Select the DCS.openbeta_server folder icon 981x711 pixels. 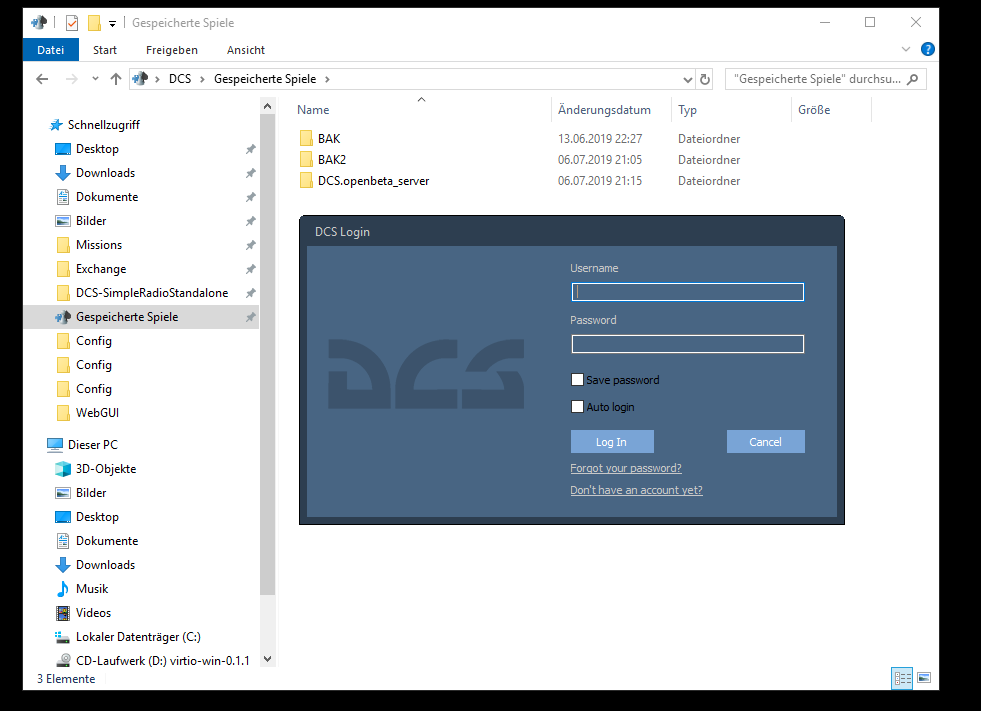[306, 181]
